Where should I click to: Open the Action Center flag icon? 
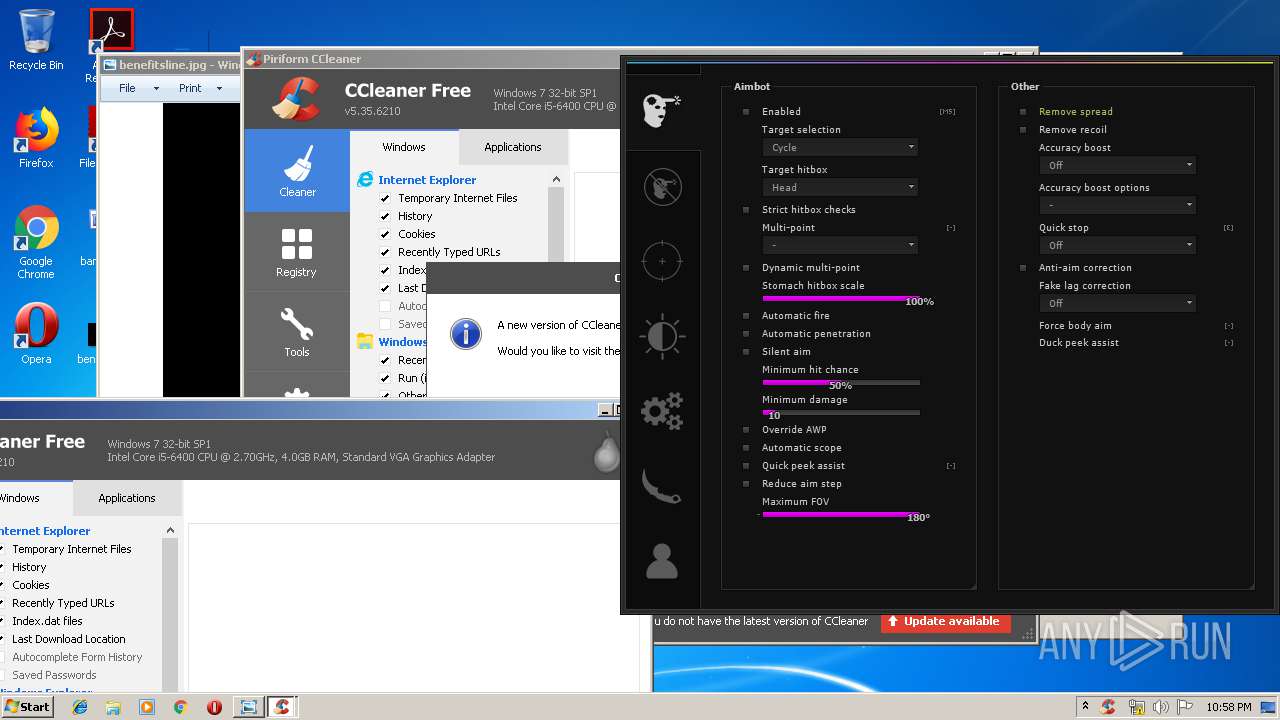point(1184,707)
